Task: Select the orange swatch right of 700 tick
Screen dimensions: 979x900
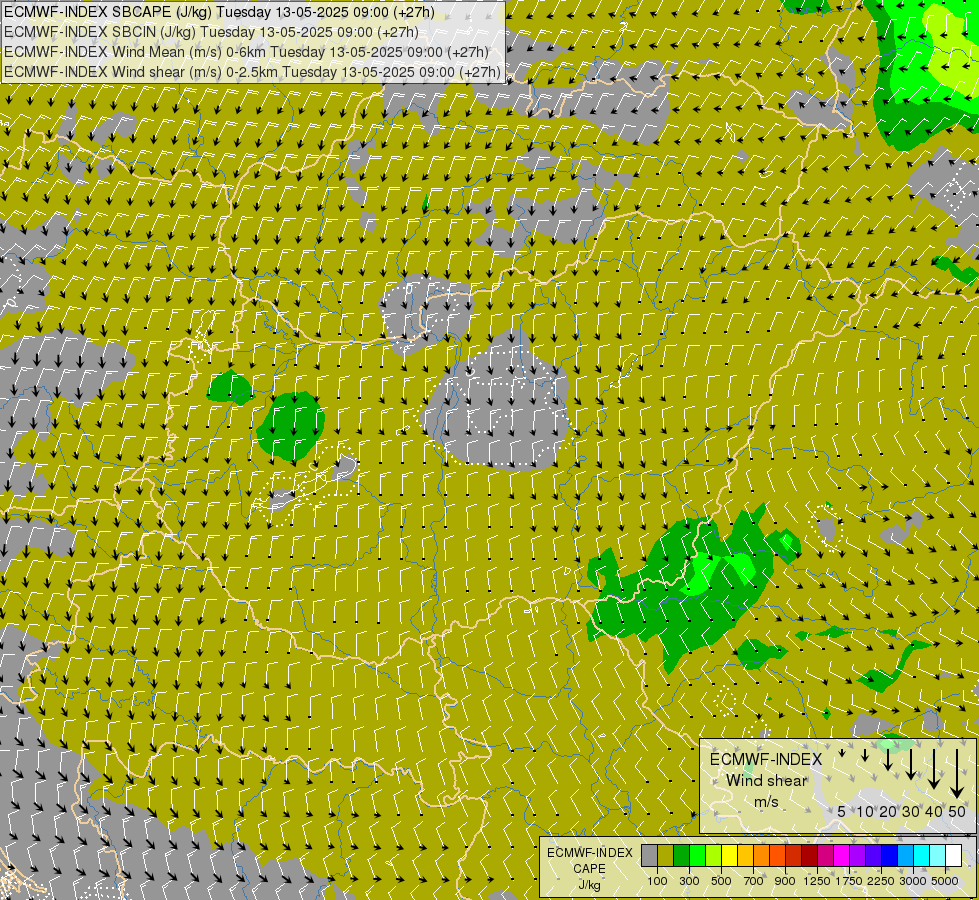Action: [x=761, y=855]
